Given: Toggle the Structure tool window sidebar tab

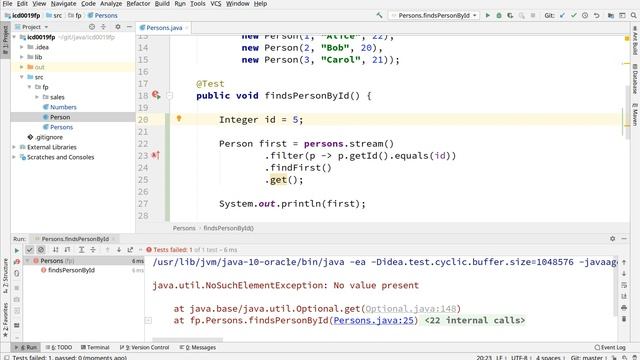Looking at the screenshot, I should click(5, 276).
